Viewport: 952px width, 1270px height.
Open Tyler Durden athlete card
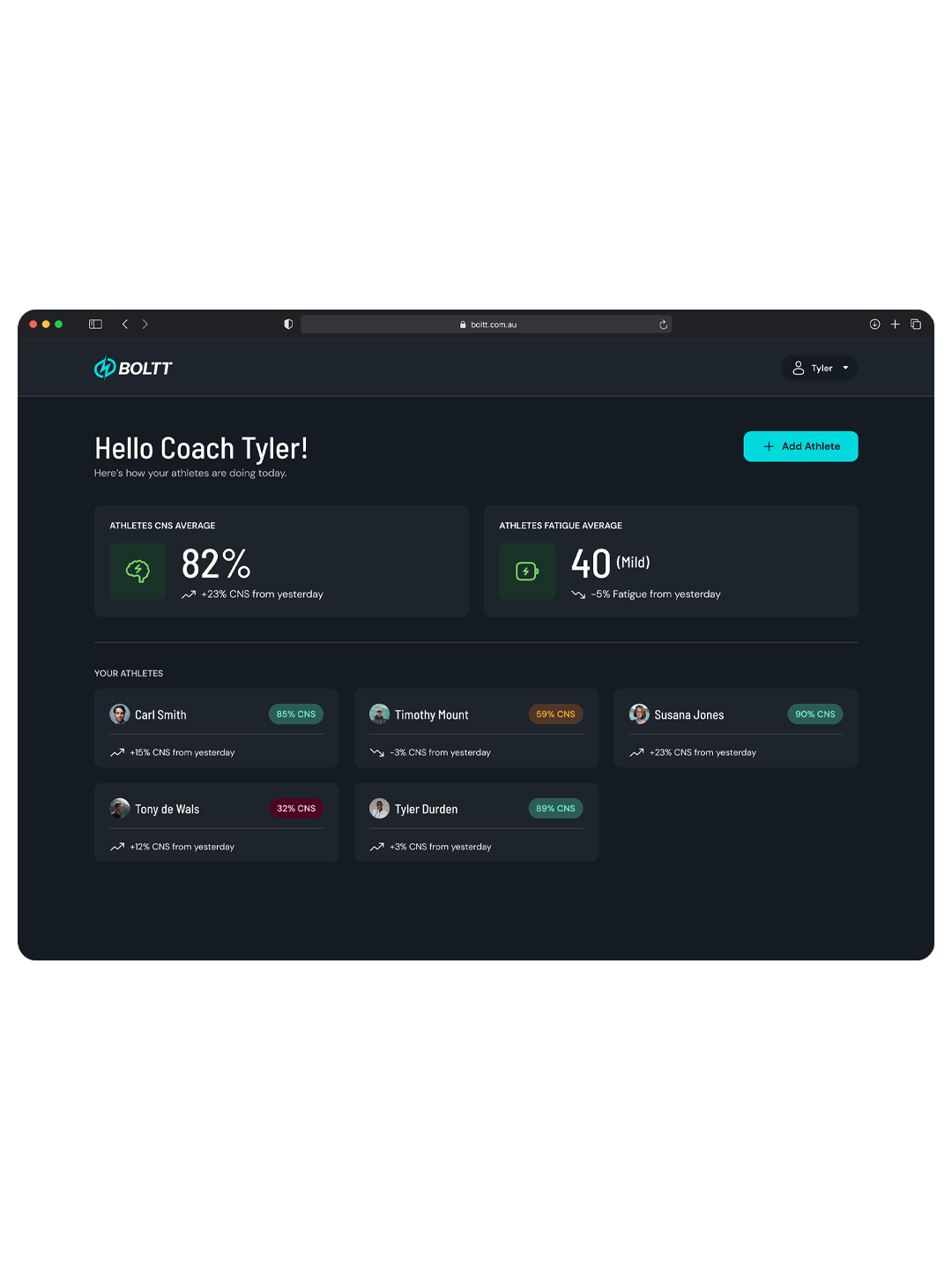coord(476,822)
